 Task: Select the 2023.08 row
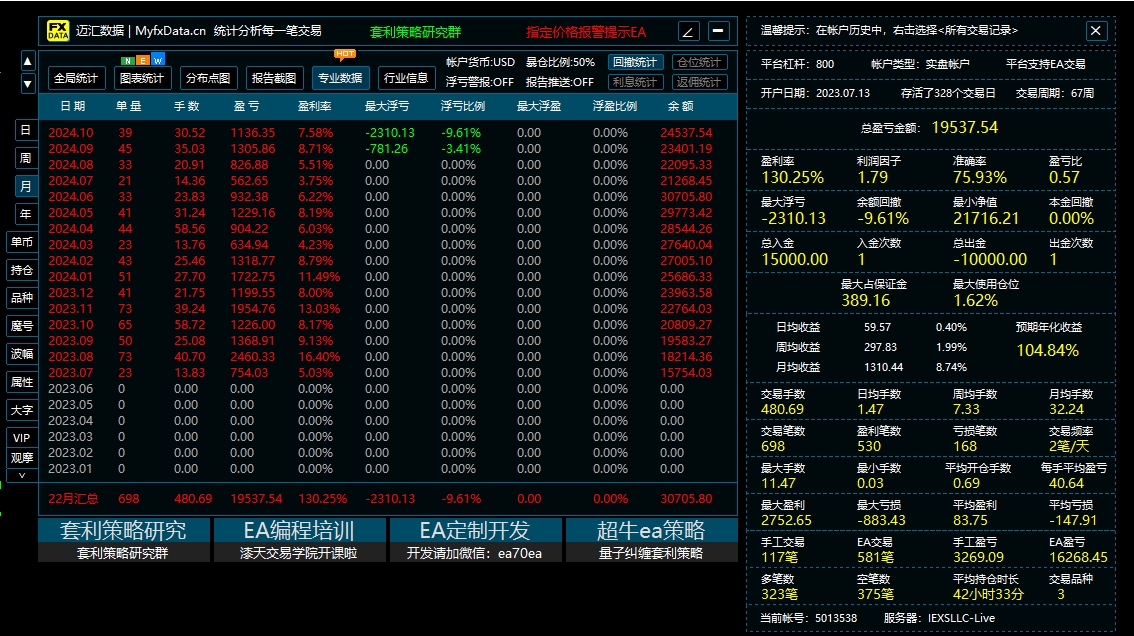(387, 357)
